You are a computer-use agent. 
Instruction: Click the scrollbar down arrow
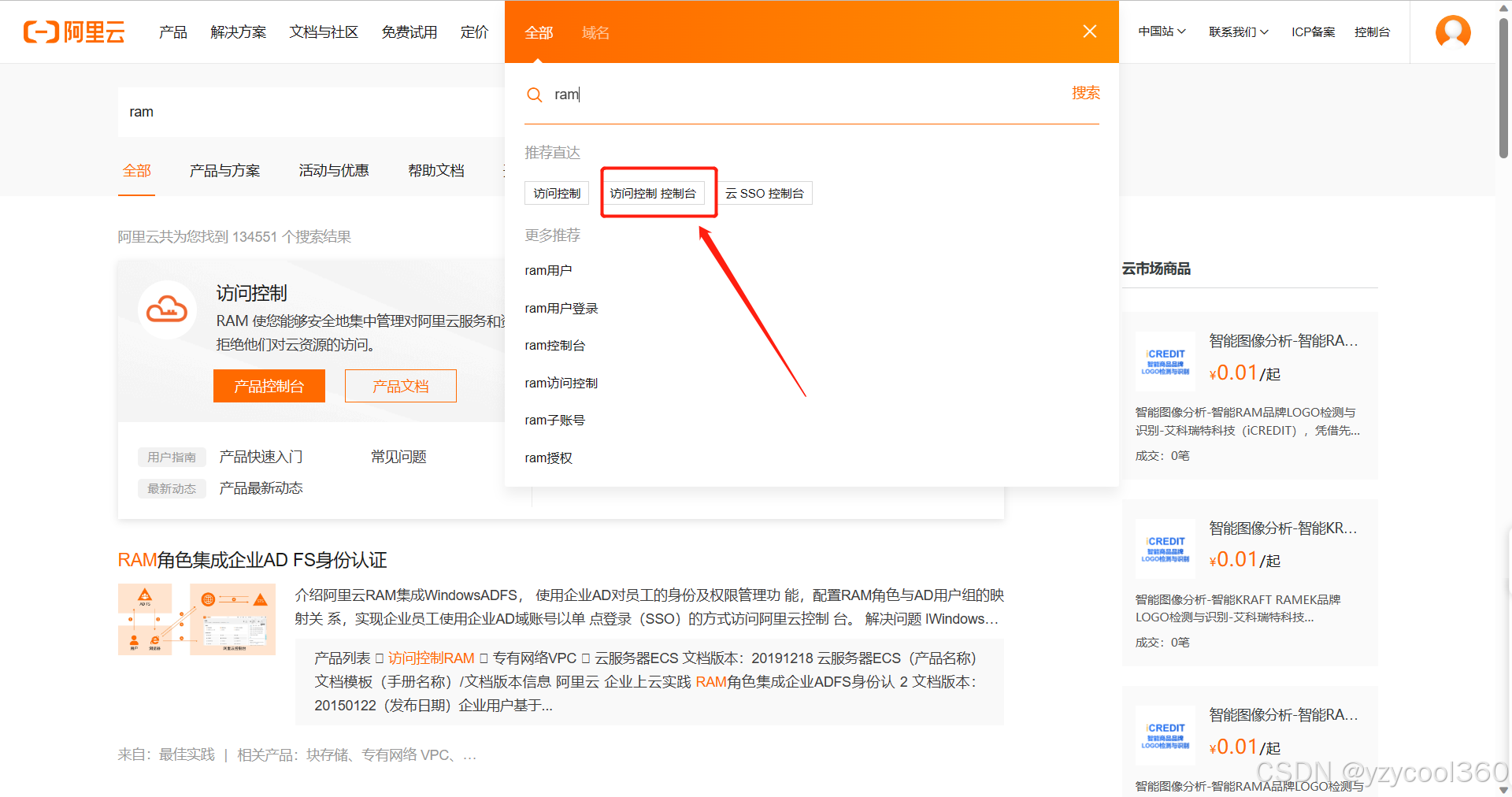tap(1503, 790)
